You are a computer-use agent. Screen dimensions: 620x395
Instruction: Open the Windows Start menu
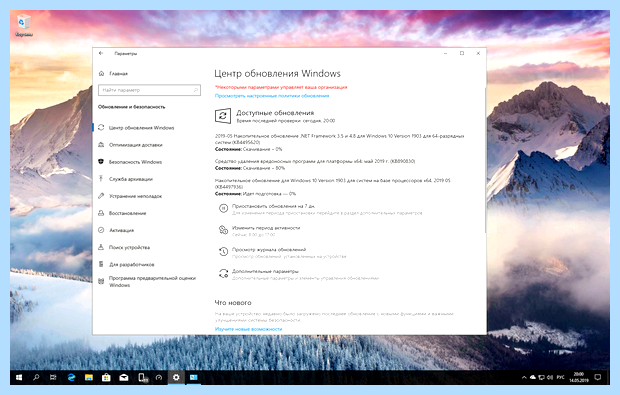point(19,377)
